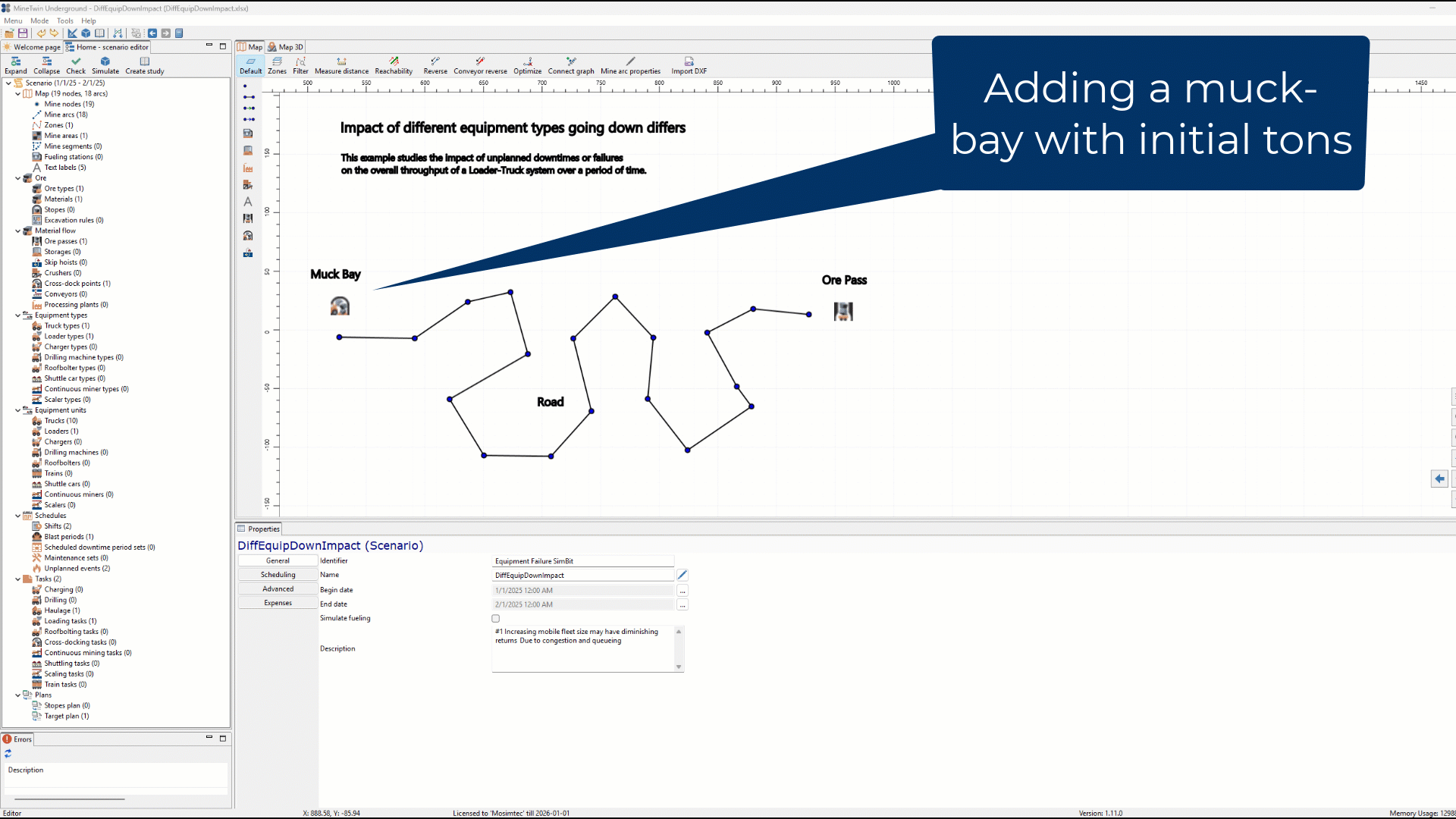Open the Tools menu
Image resolution: width=1456 pixels, height=819 pixels.
point(65,21)
